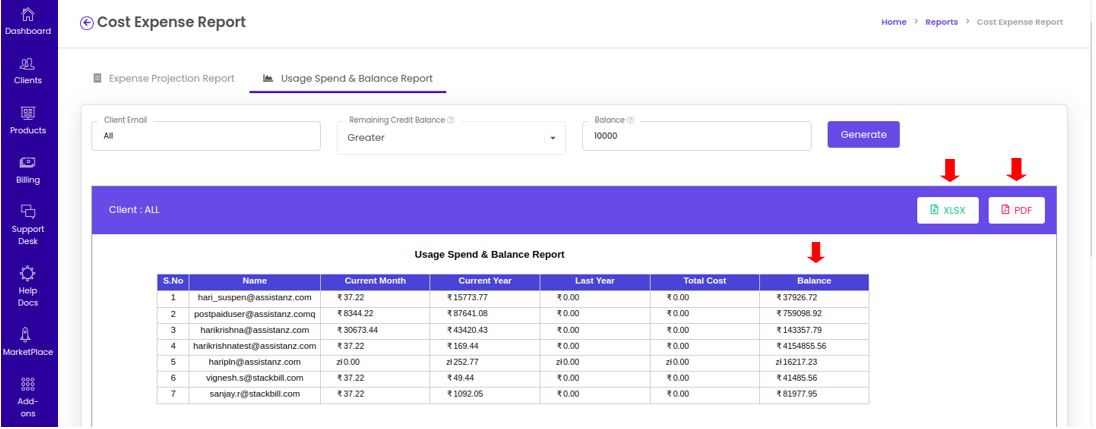Select the Usage Spend & Balance Report tab
Screen dimensions: 1096x429
point(347,78)
